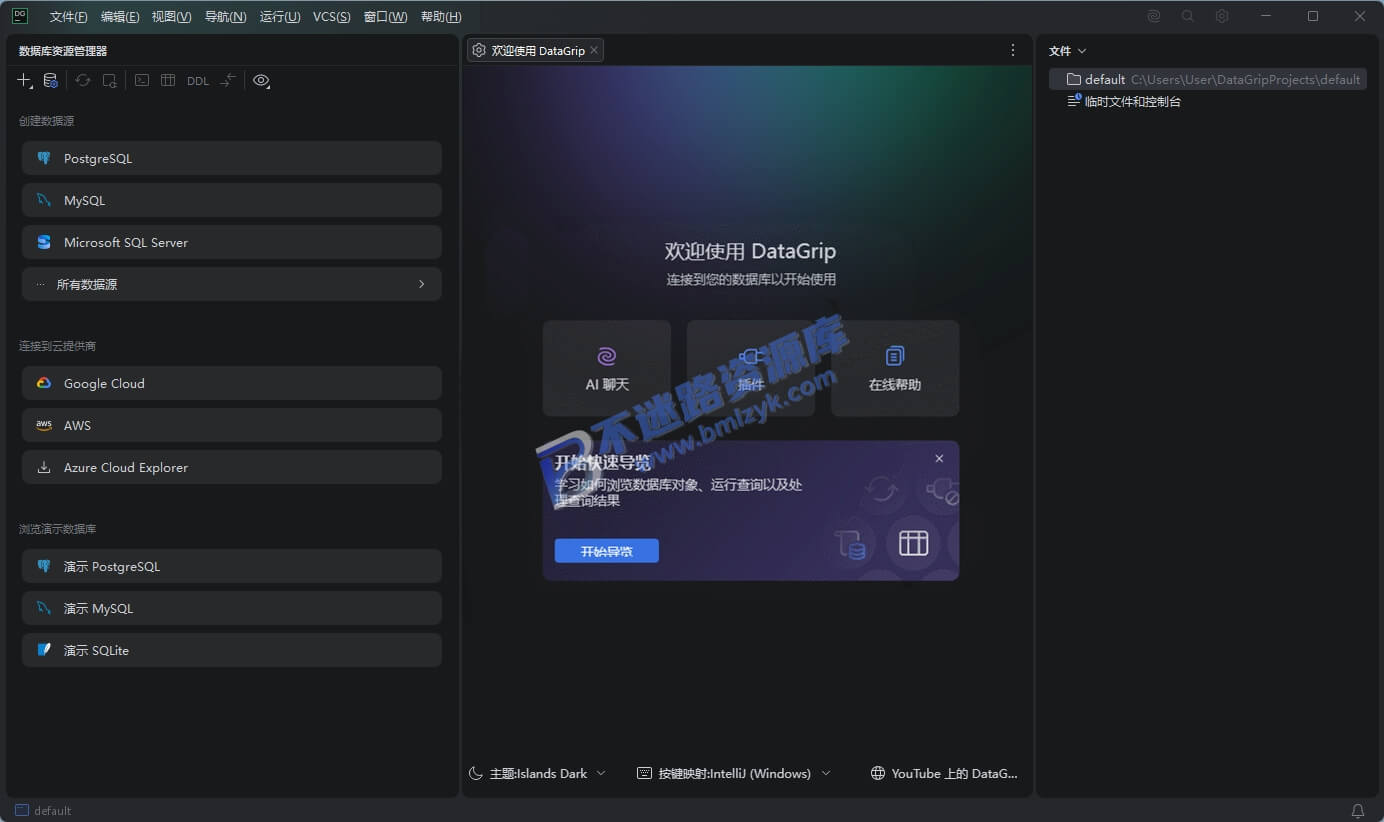Open YouTube 上的 DataG... link

coord(944,773)
